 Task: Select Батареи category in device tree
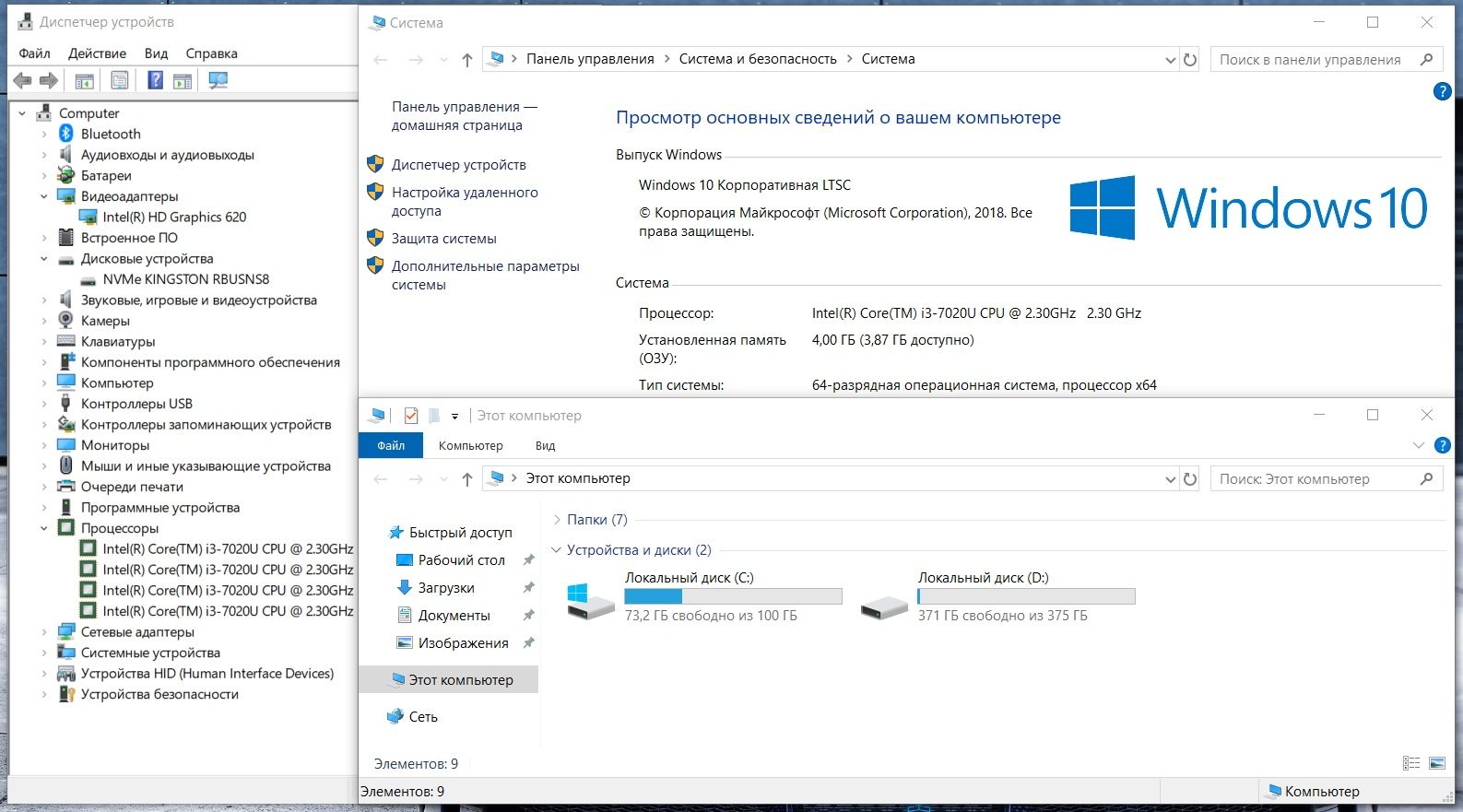pyautogui.click(x=106, y=175)
